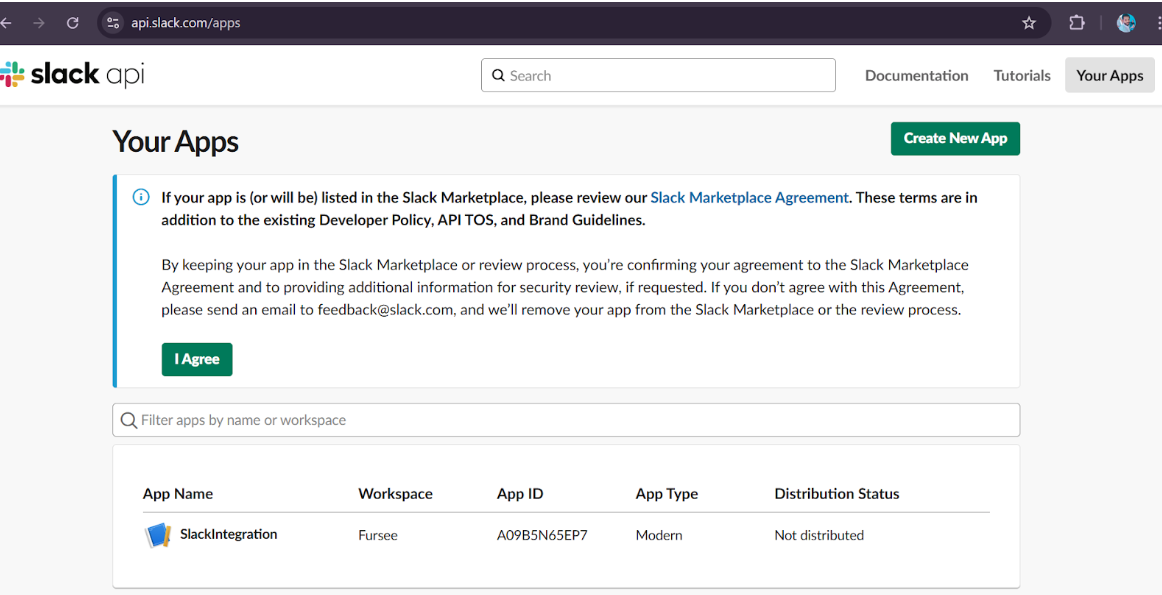Reload the page with refresh icon
This screenshot has height=595, width=1162.
(x=73, y=23)
